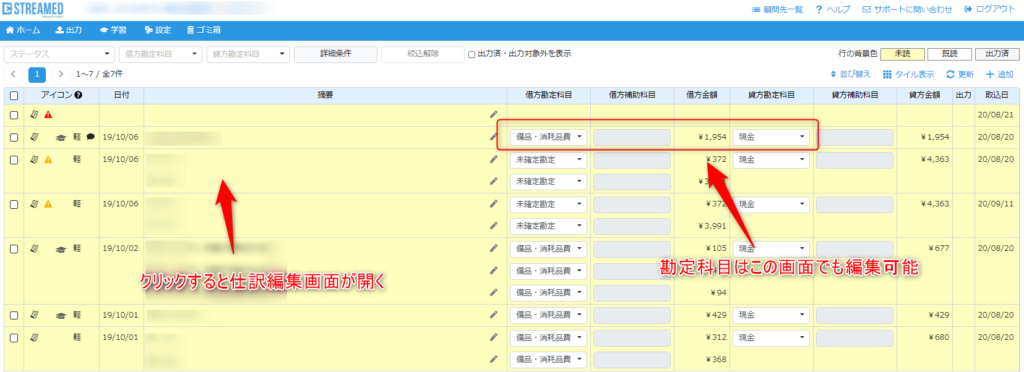
Task: Open 備品・消耗品費 dropdown on the ¥368 line
Action: [549, 359]
